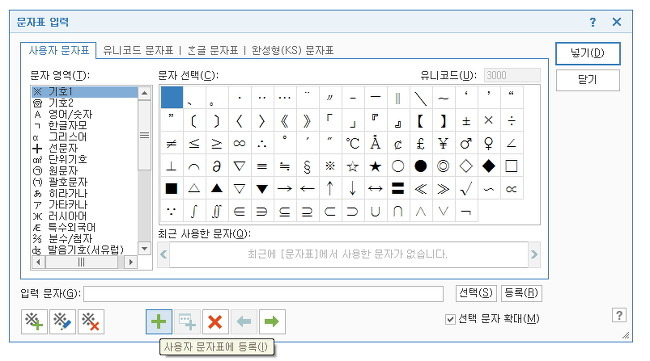Image resolution: width=650 pixels, height=361 pixels.
Task: Click the add character area icon with green plus
Action: (34, 322)
